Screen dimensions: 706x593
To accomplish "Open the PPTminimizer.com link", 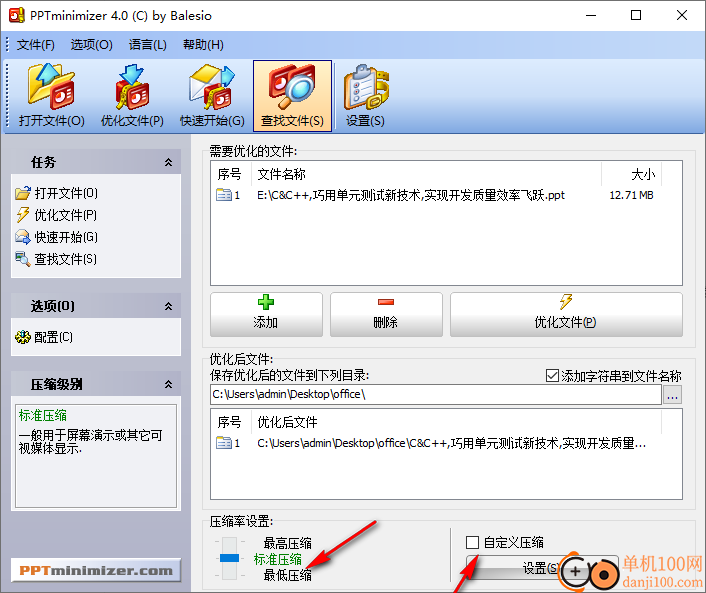I will (x=96, y=570).
